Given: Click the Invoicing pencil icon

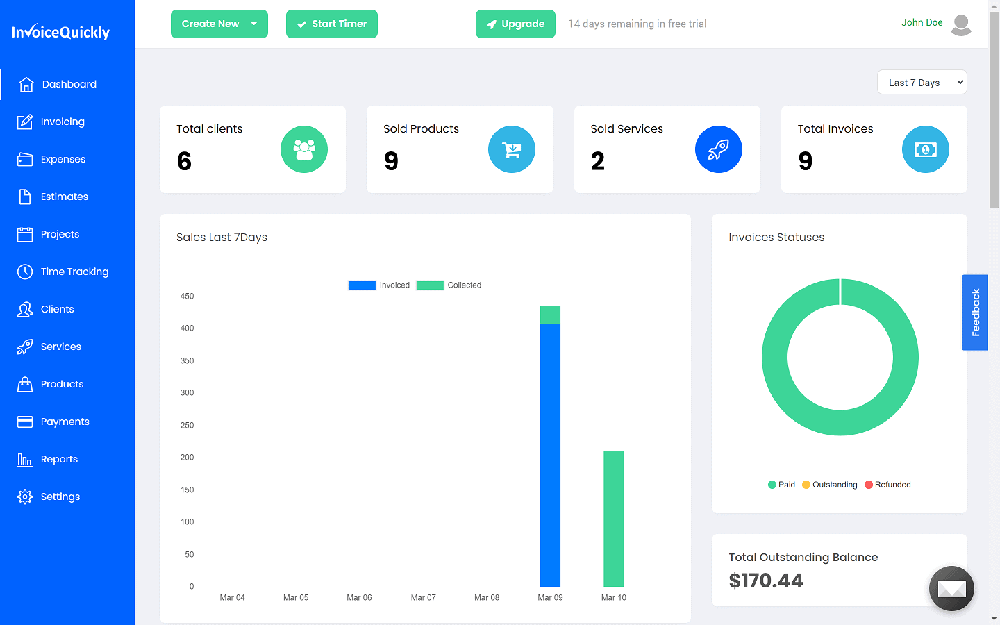Looking at the screenshot, I should click(25, 122).
